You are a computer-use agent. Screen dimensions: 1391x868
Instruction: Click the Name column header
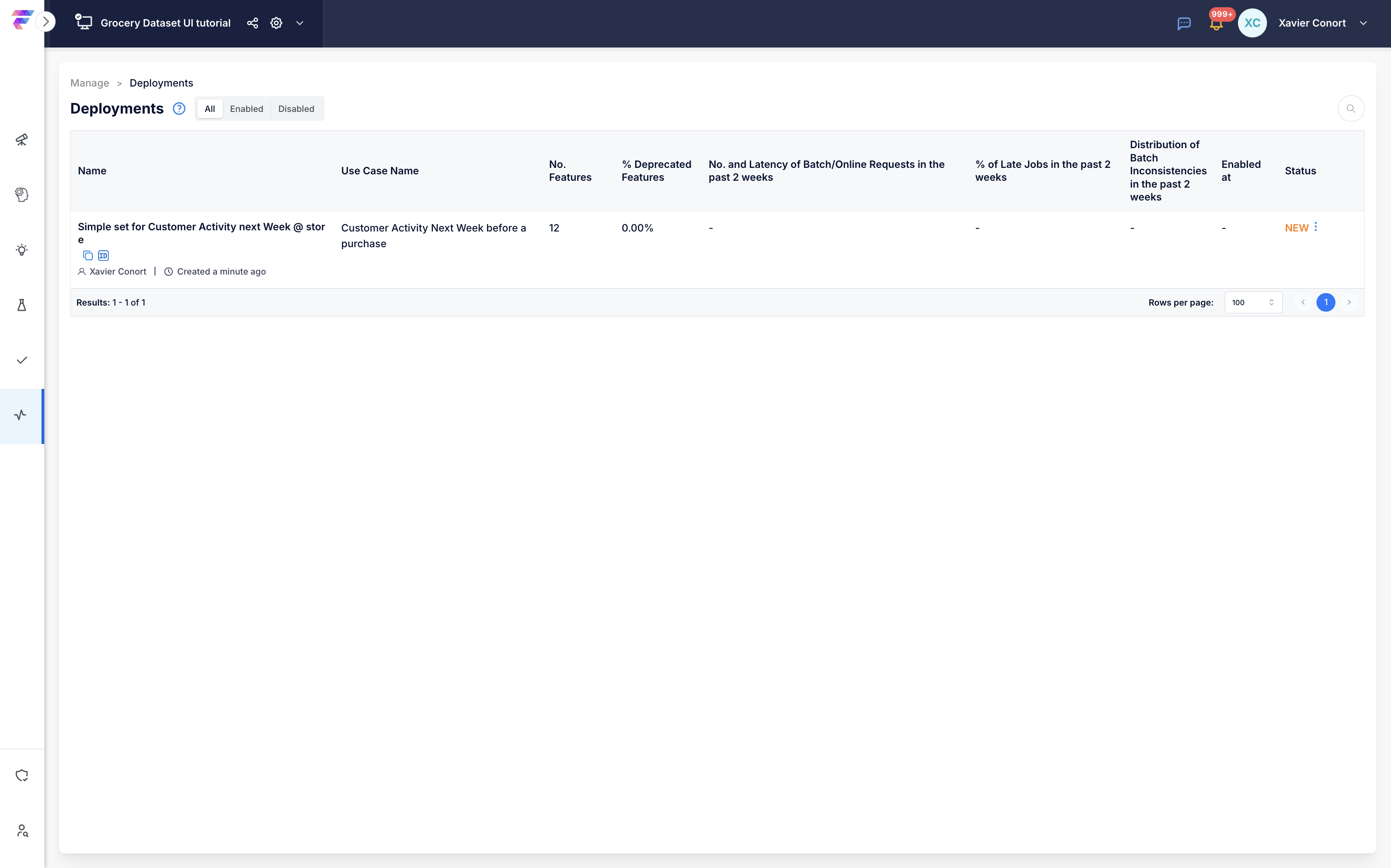[x=92, y=171]
